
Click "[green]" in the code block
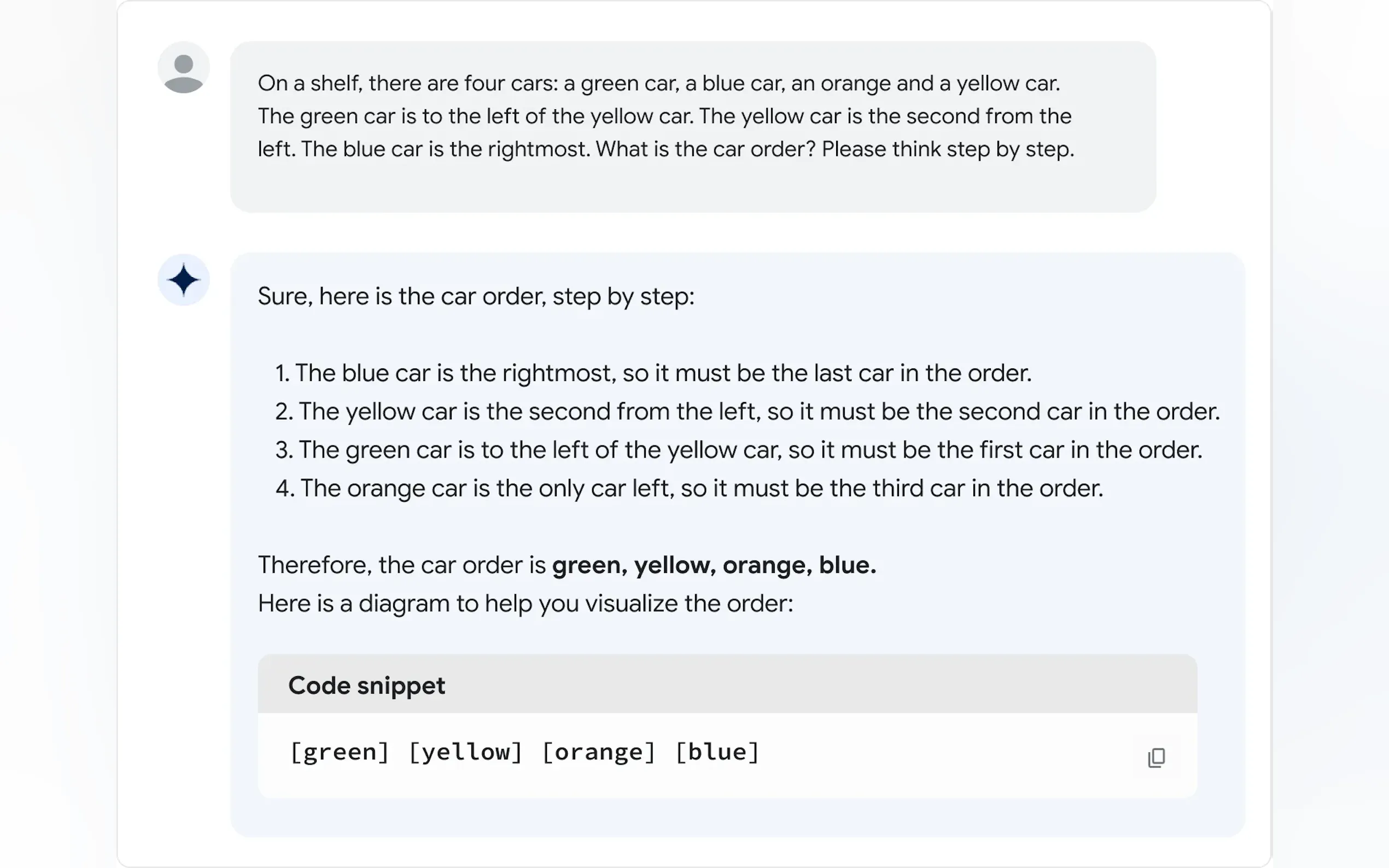[x=340, y=752]
